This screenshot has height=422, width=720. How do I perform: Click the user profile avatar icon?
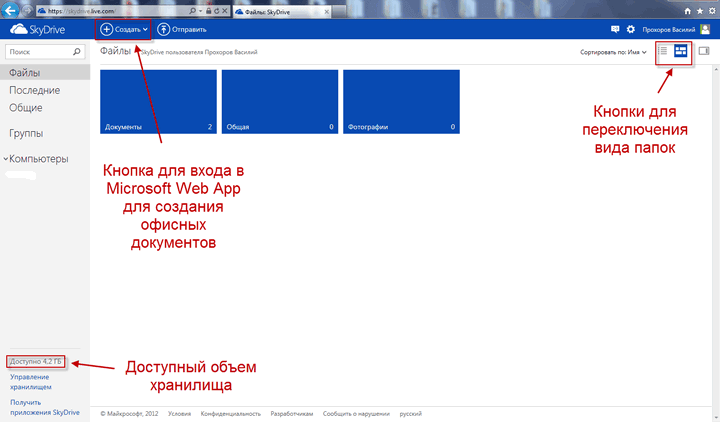point(705,30)
